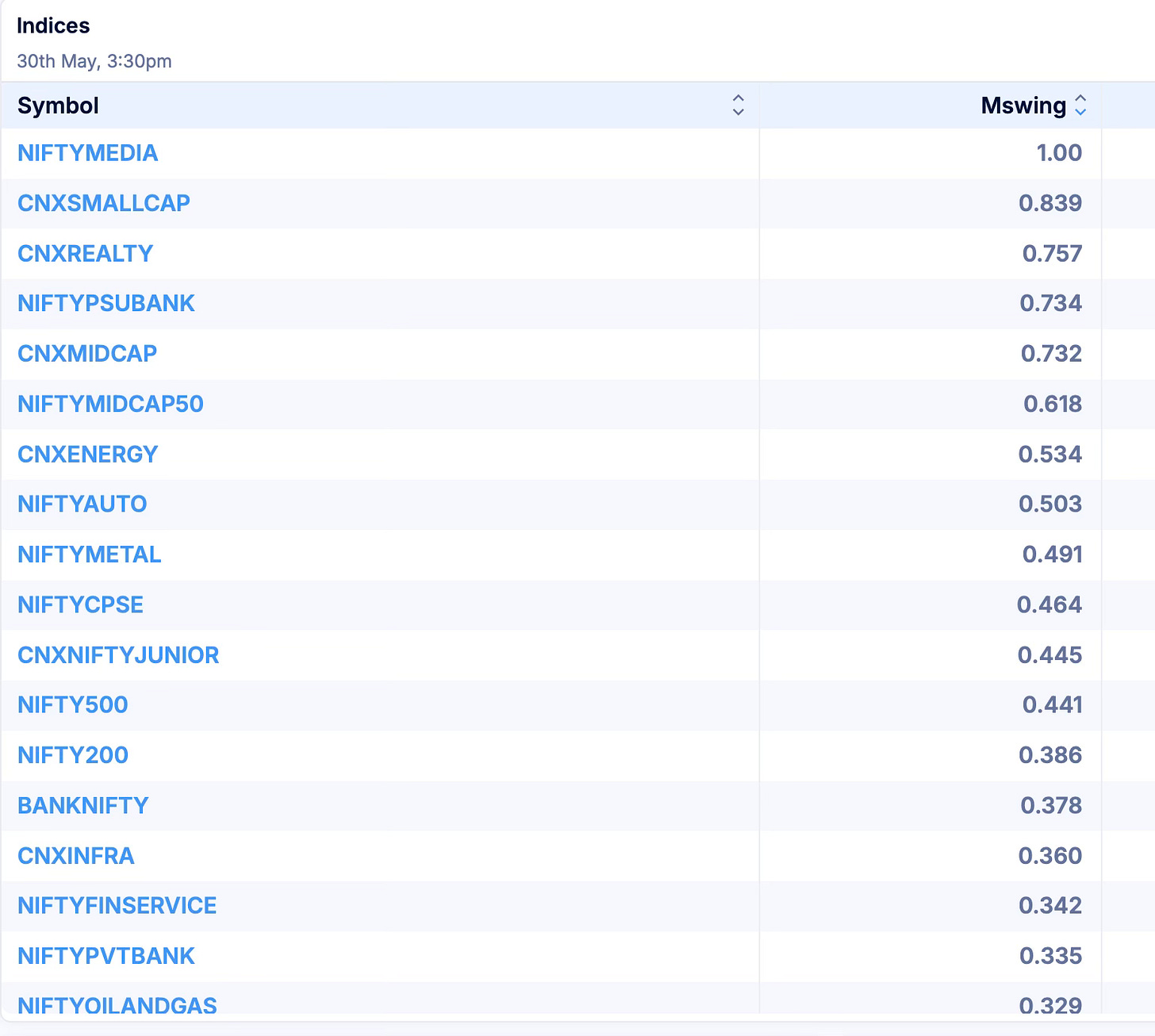1155x1036 pixels.
Task: Sort table by the Mswing column arrows
Action: pos(1080,106)
